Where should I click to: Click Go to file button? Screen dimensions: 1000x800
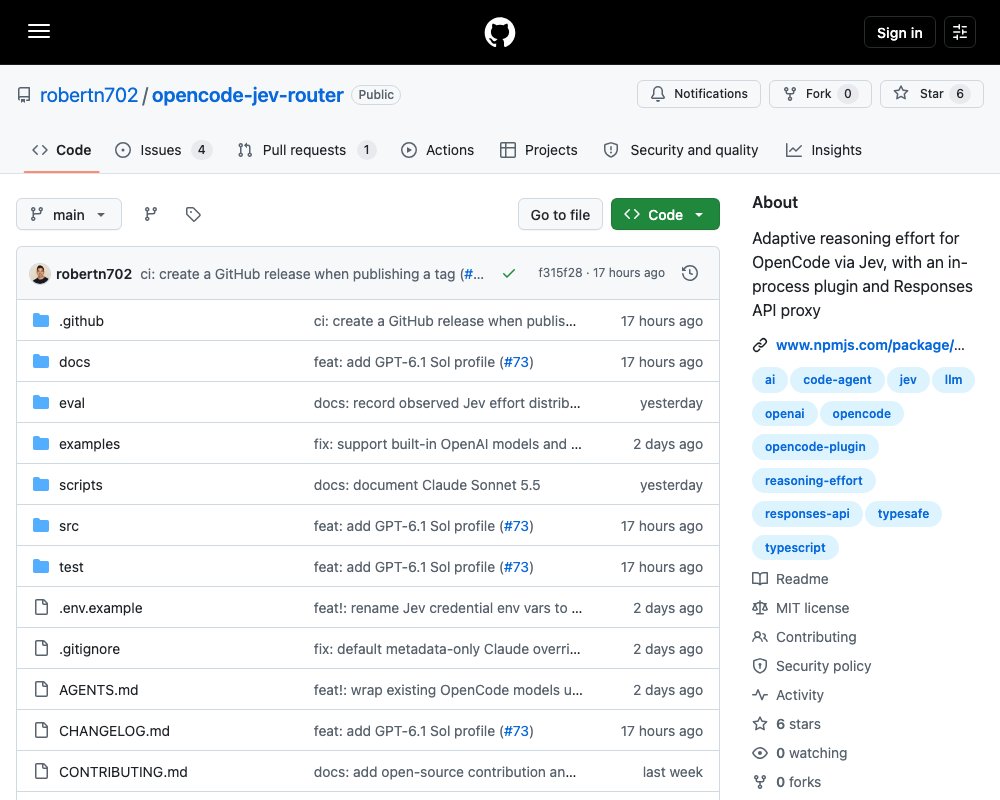(x=560, y=214)
